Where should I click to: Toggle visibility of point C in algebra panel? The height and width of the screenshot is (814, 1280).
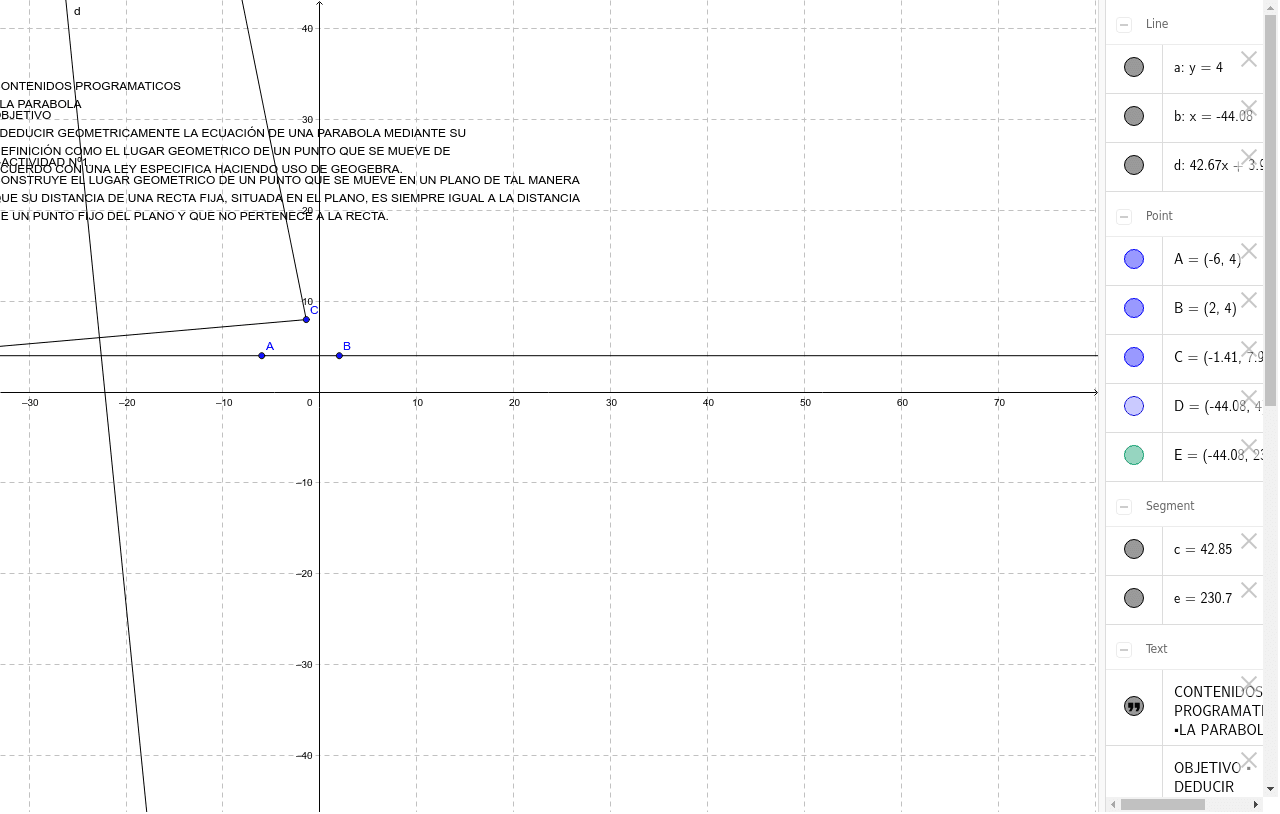1134,357
